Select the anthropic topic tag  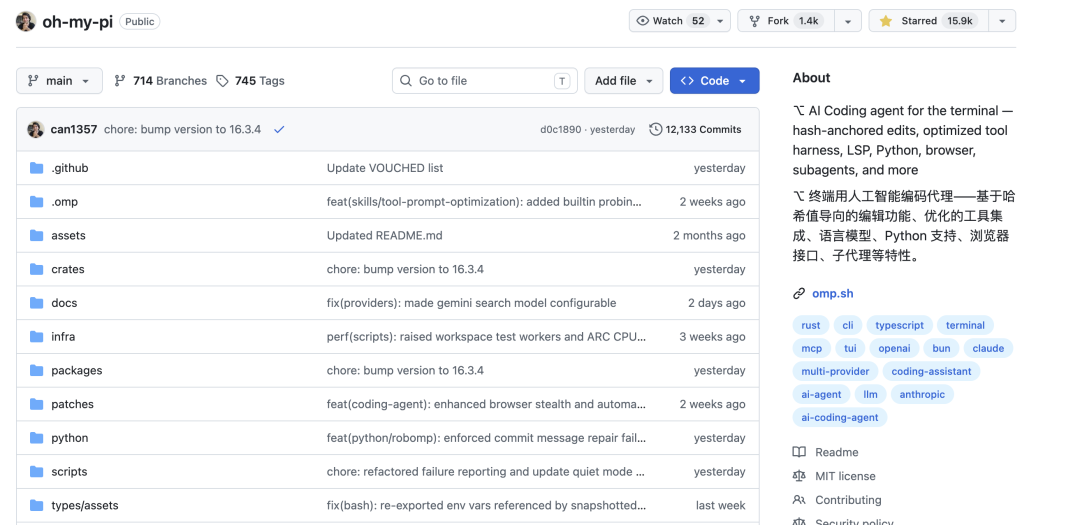coord(922,395)
